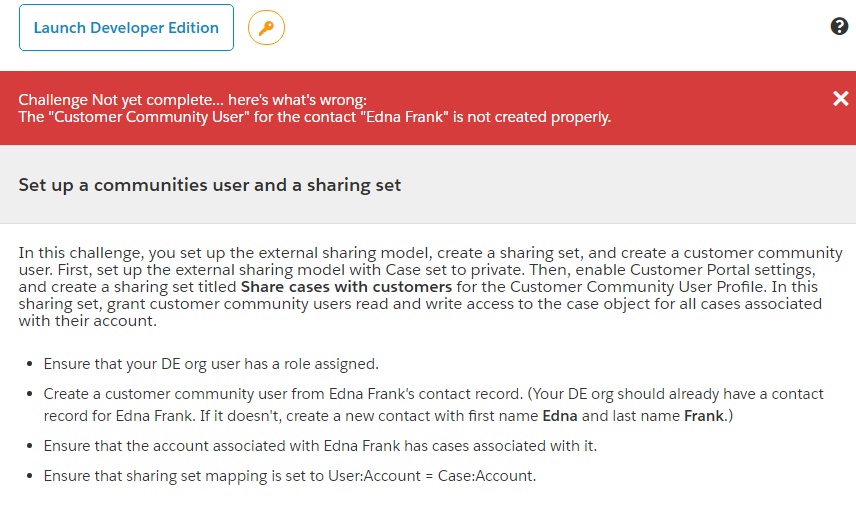Image resolution: width=856 pixels, height=506 pixels.
Task: Click the "Set up a communities user" heading
Action: pos(210,185)
